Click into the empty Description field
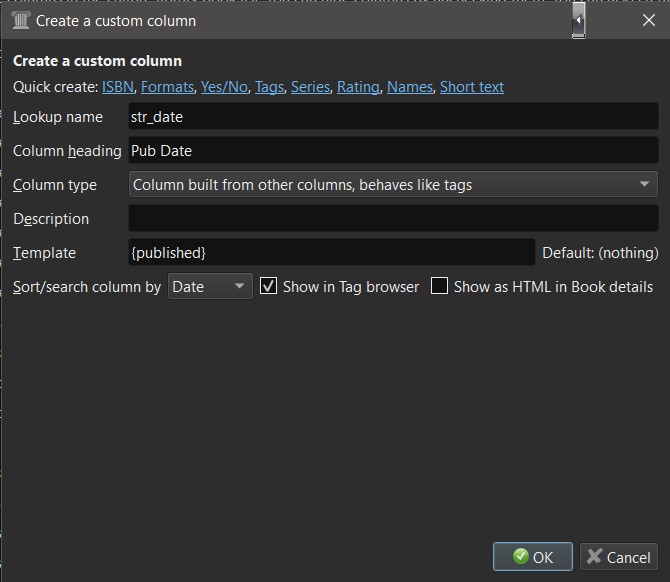Viewport: 670px width, 582px height. point(393,218)
